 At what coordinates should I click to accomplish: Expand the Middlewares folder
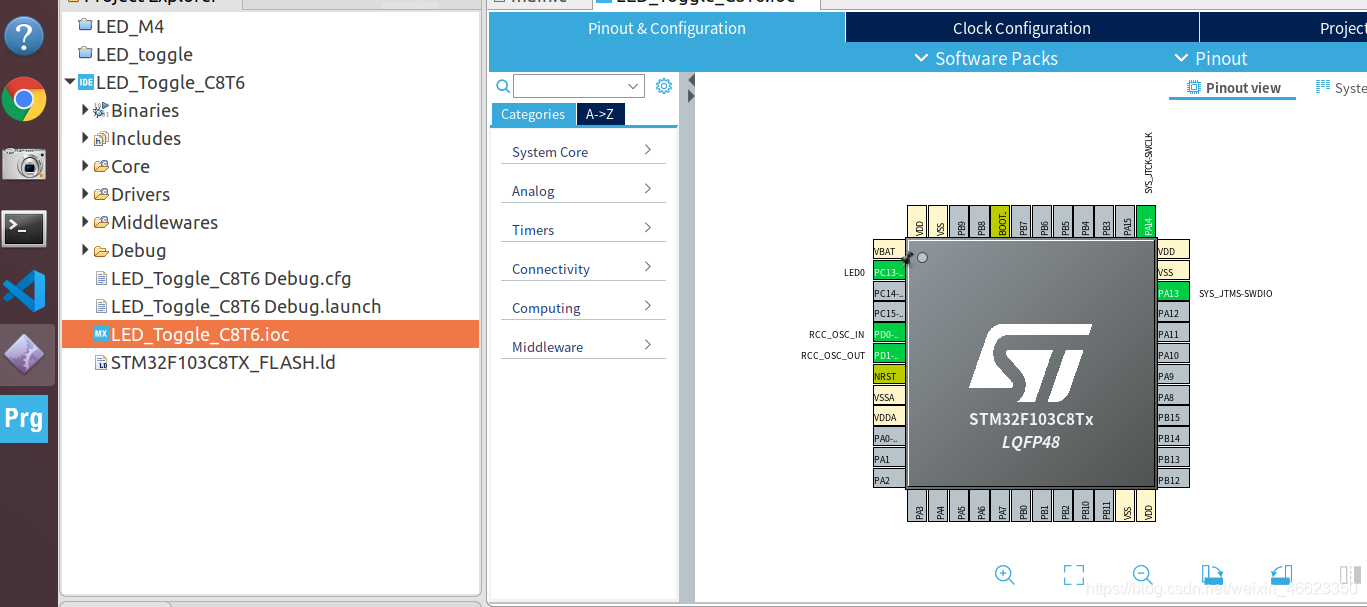coord(85,222)
